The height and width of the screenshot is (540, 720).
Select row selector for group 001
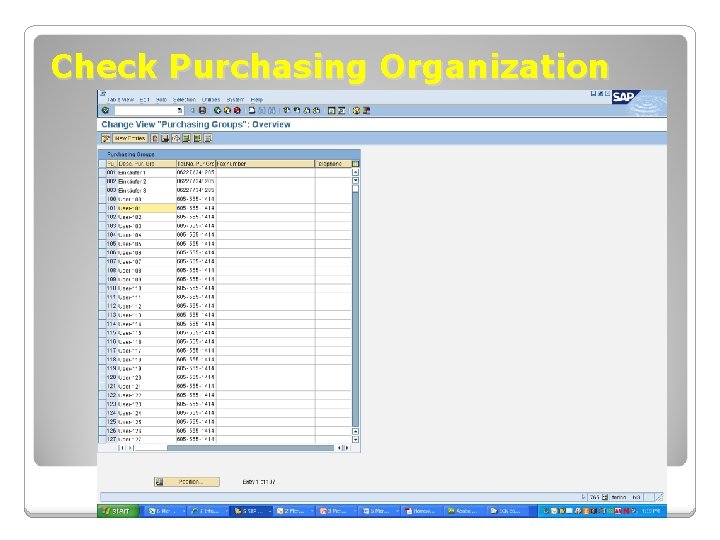click(x=102, y=172)
